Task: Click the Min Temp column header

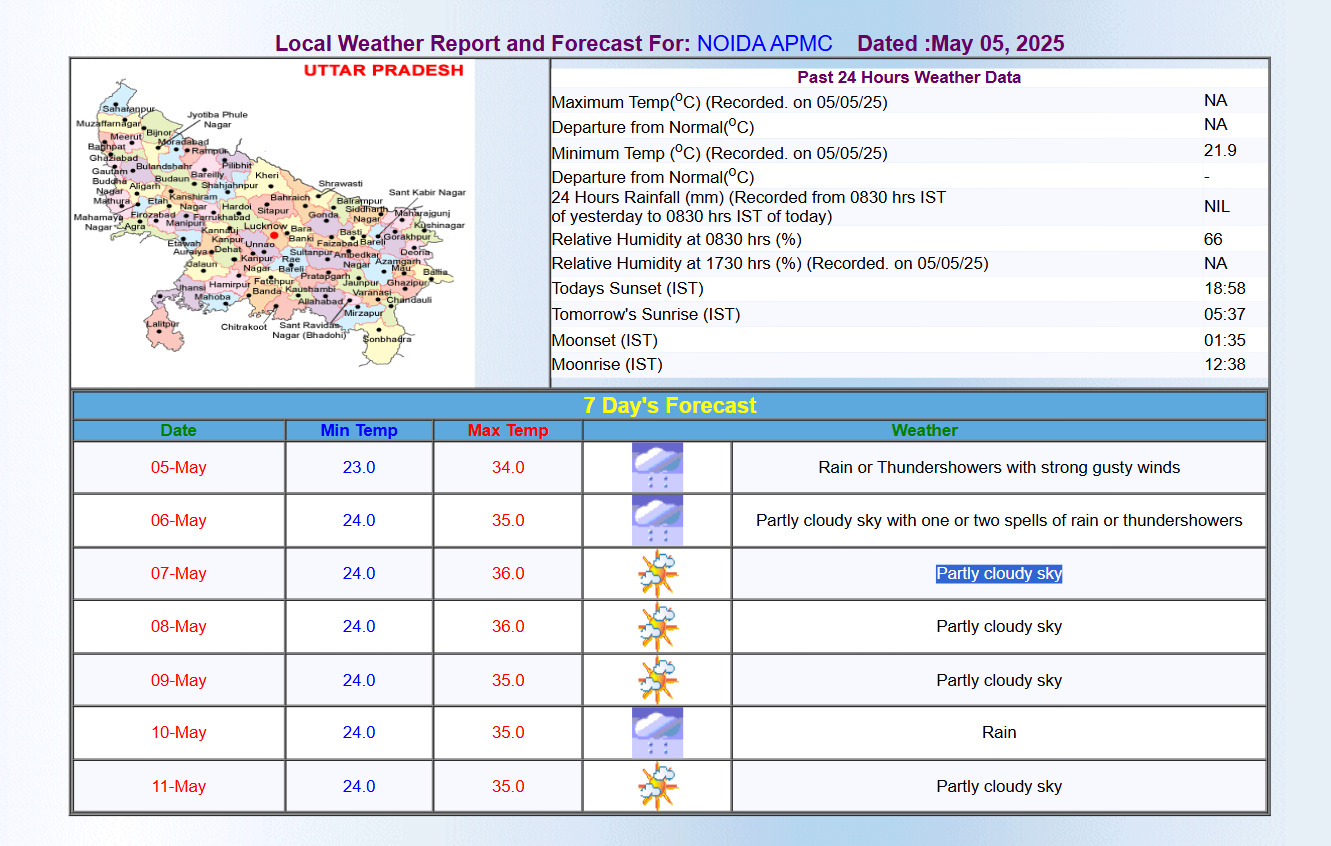Action: [x=359, y=431]
